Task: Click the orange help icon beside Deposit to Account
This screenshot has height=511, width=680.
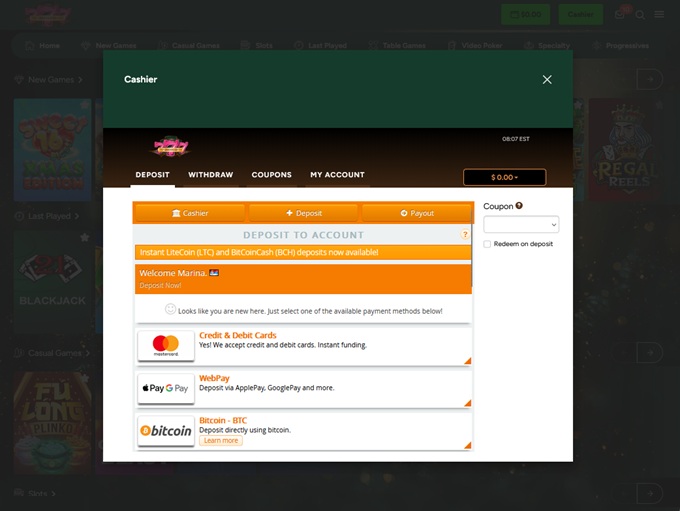Action: coord(465,235)
